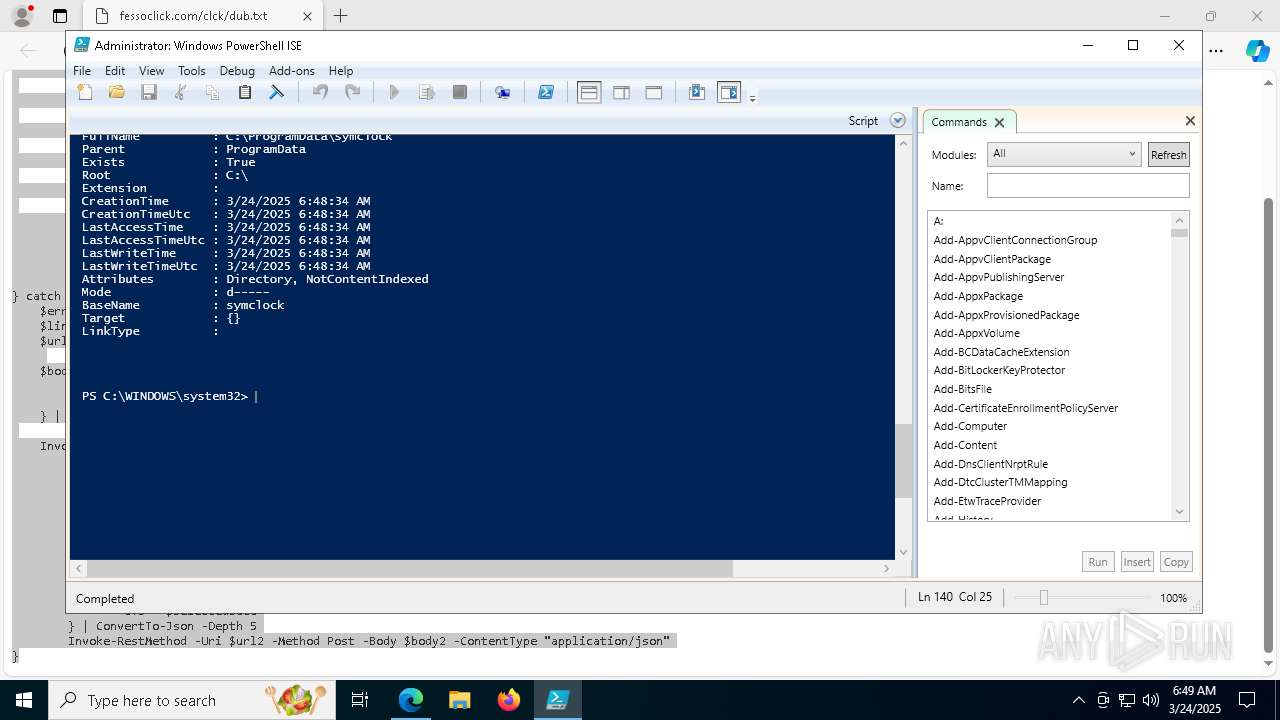1280x720 pixels.
Task: Select Add-BitLockerKeyProtector command
Action: [x=999, y=370]
